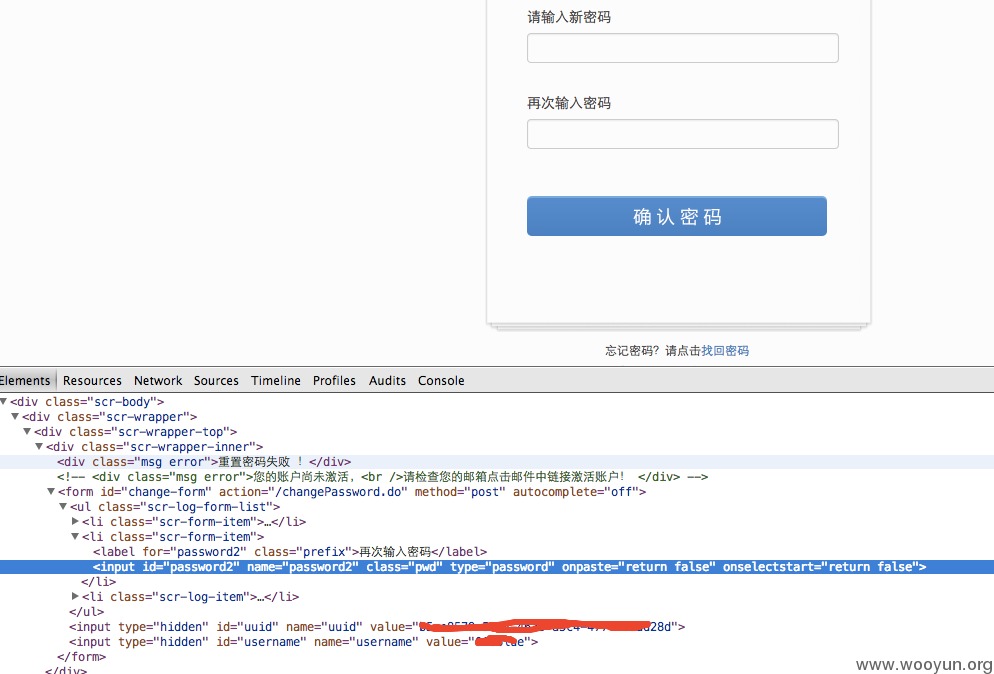Open the Audits tab
This screenshot has height=674, width=994.
[x=387, y=380]
